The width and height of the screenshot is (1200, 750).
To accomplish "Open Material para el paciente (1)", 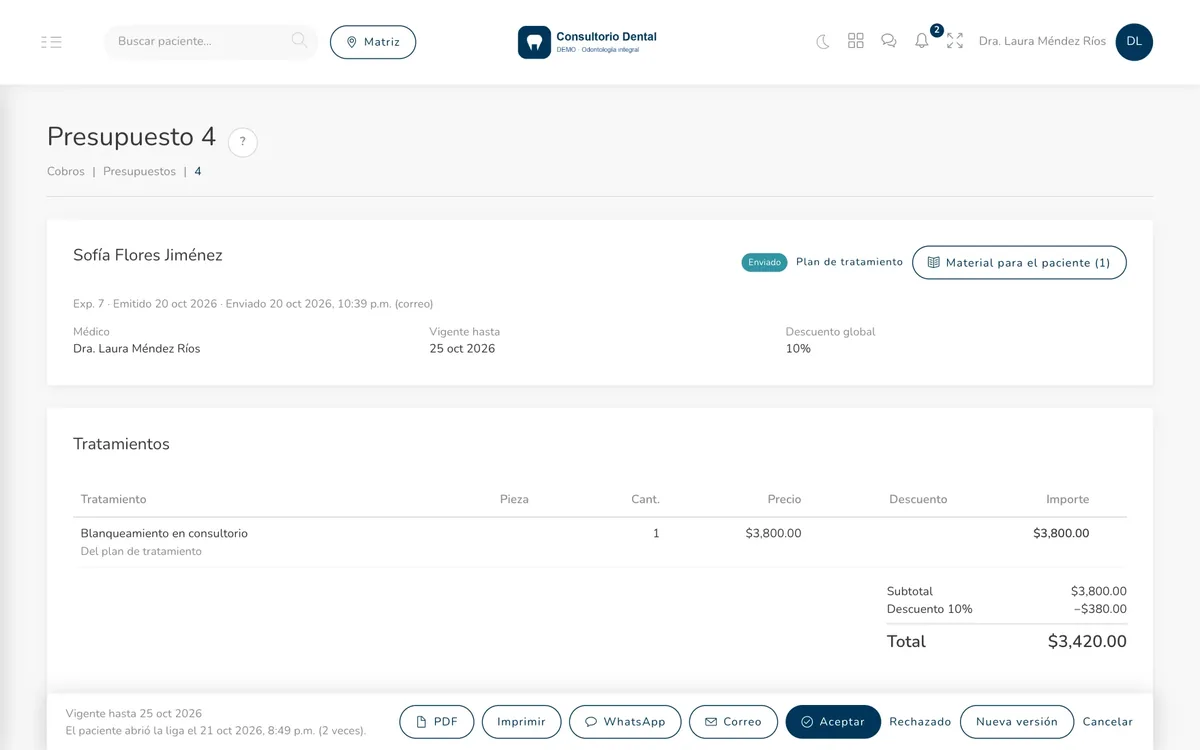I will (x=1019, y=263).
